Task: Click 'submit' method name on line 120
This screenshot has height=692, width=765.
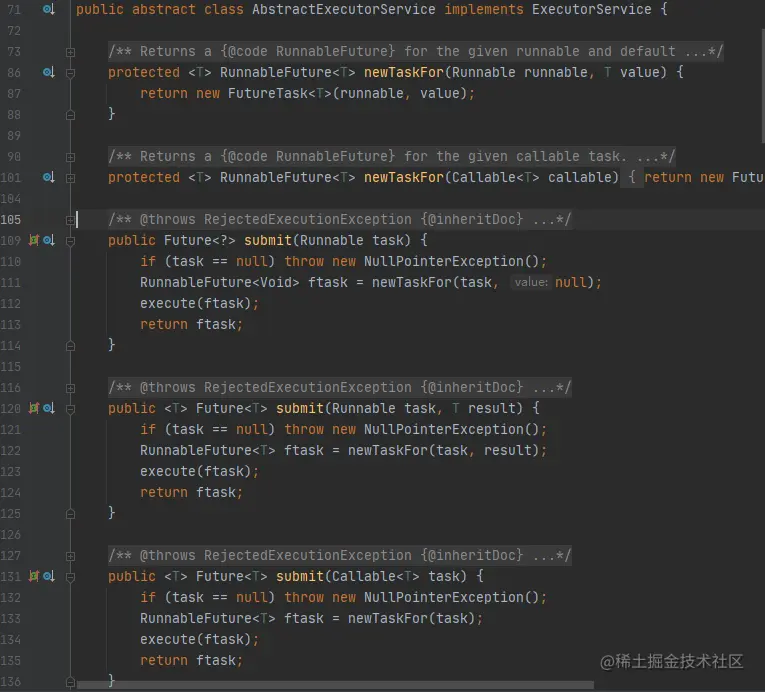Action: coord(300,408)
